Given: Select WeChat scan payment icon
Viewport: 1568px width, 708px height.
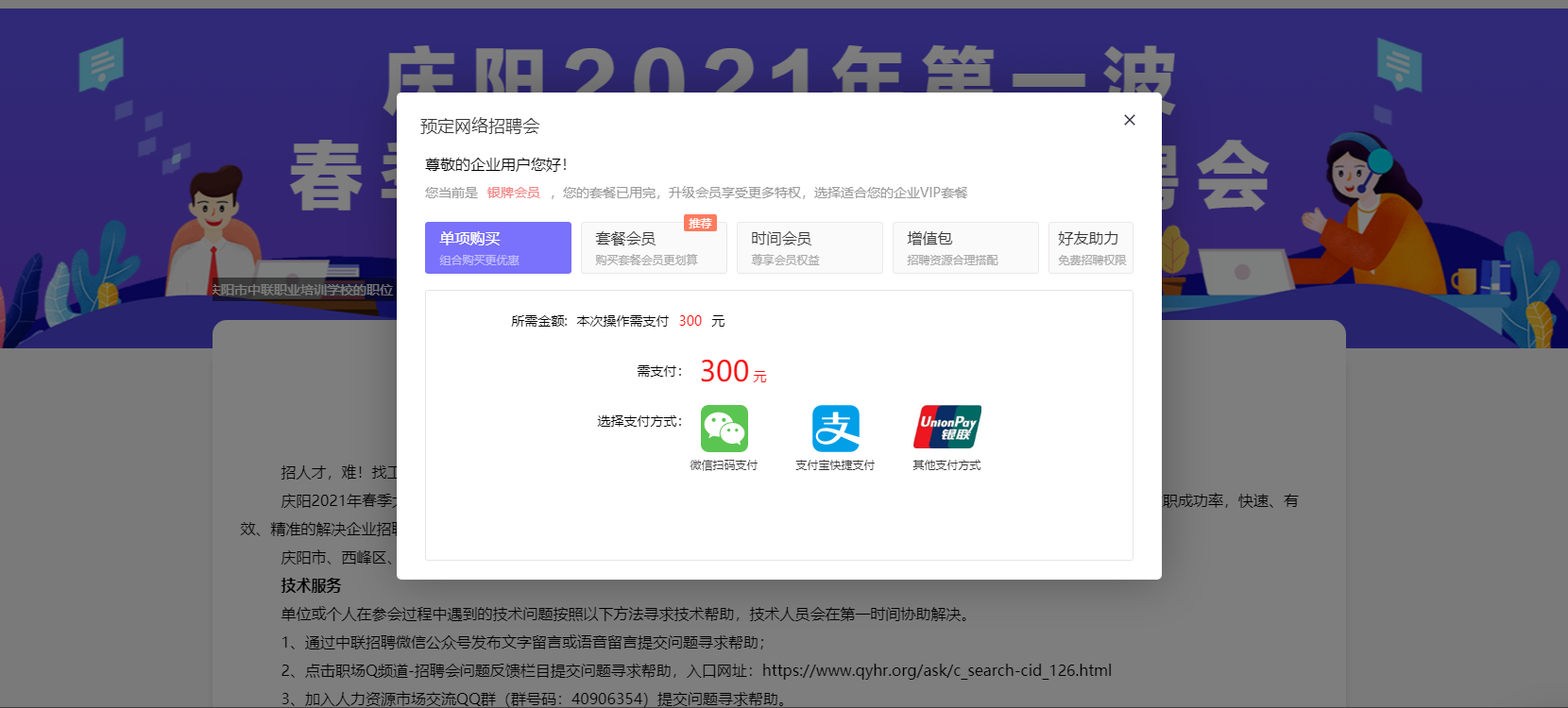Looking at the screenshot, I should [x=724, y=429].
